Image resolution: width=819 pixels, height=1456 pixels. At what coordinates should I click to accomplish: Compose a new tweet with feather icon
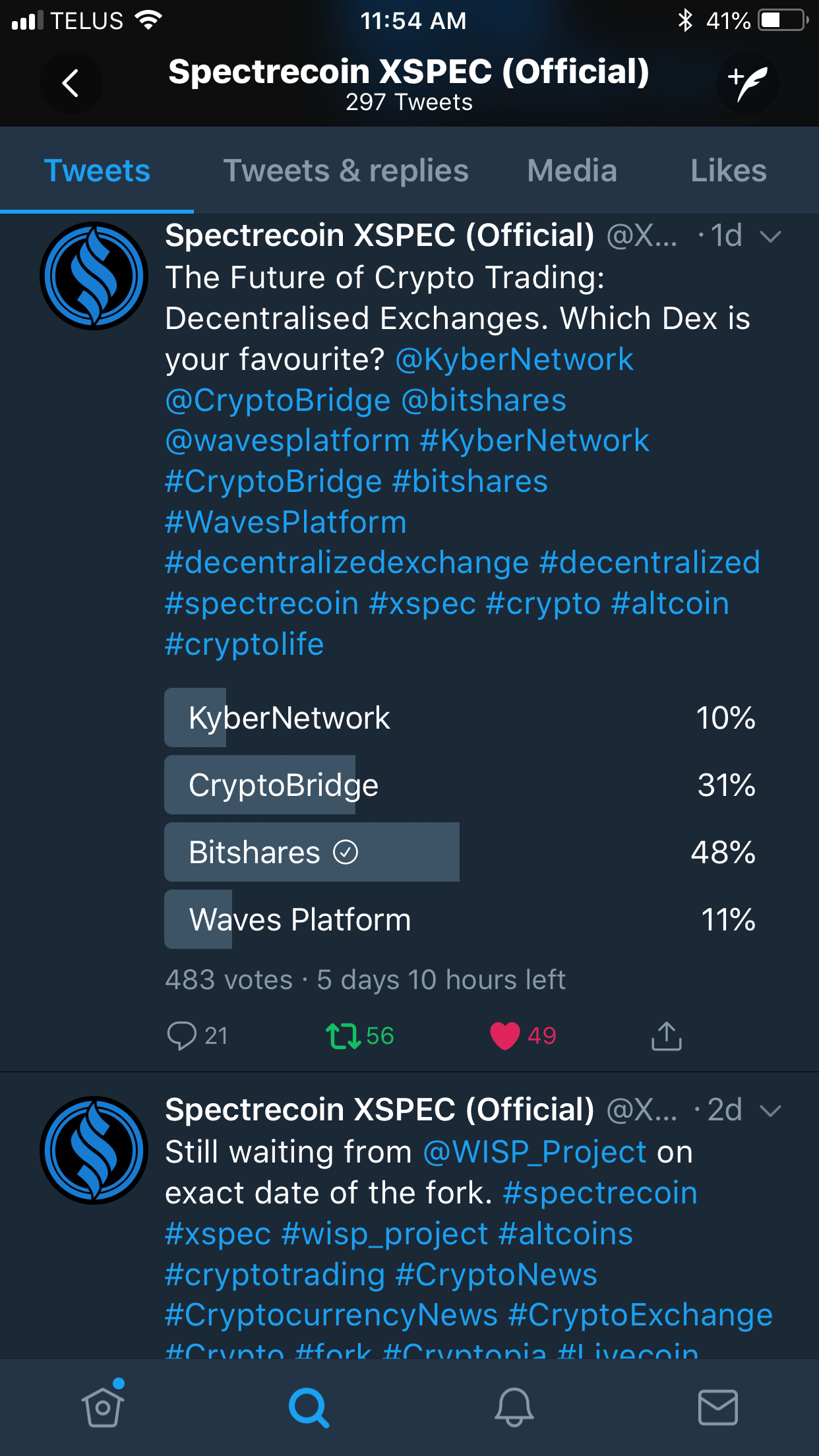[748, 83]
